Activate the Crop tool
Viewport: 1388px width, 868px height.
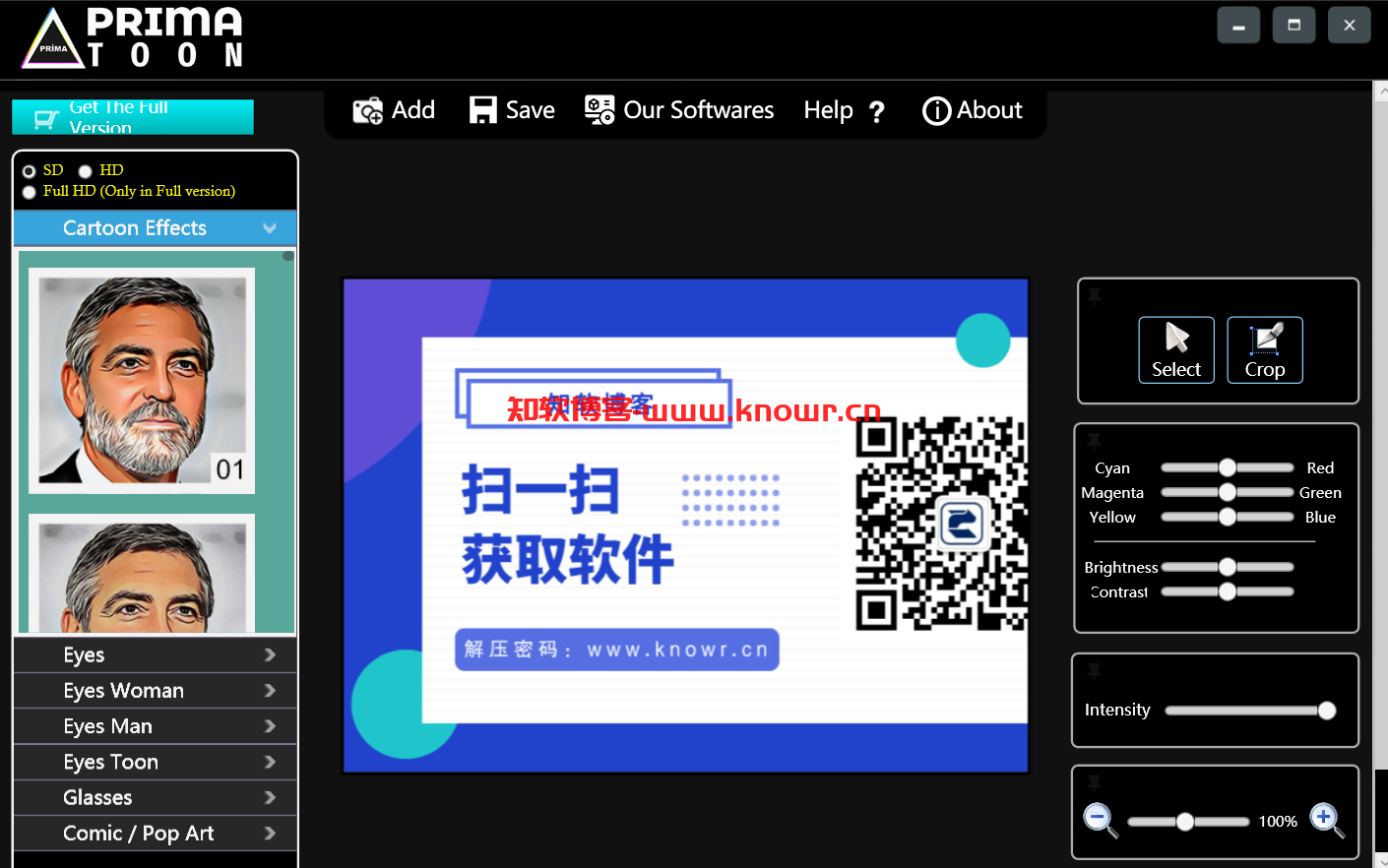(1265, 349)
